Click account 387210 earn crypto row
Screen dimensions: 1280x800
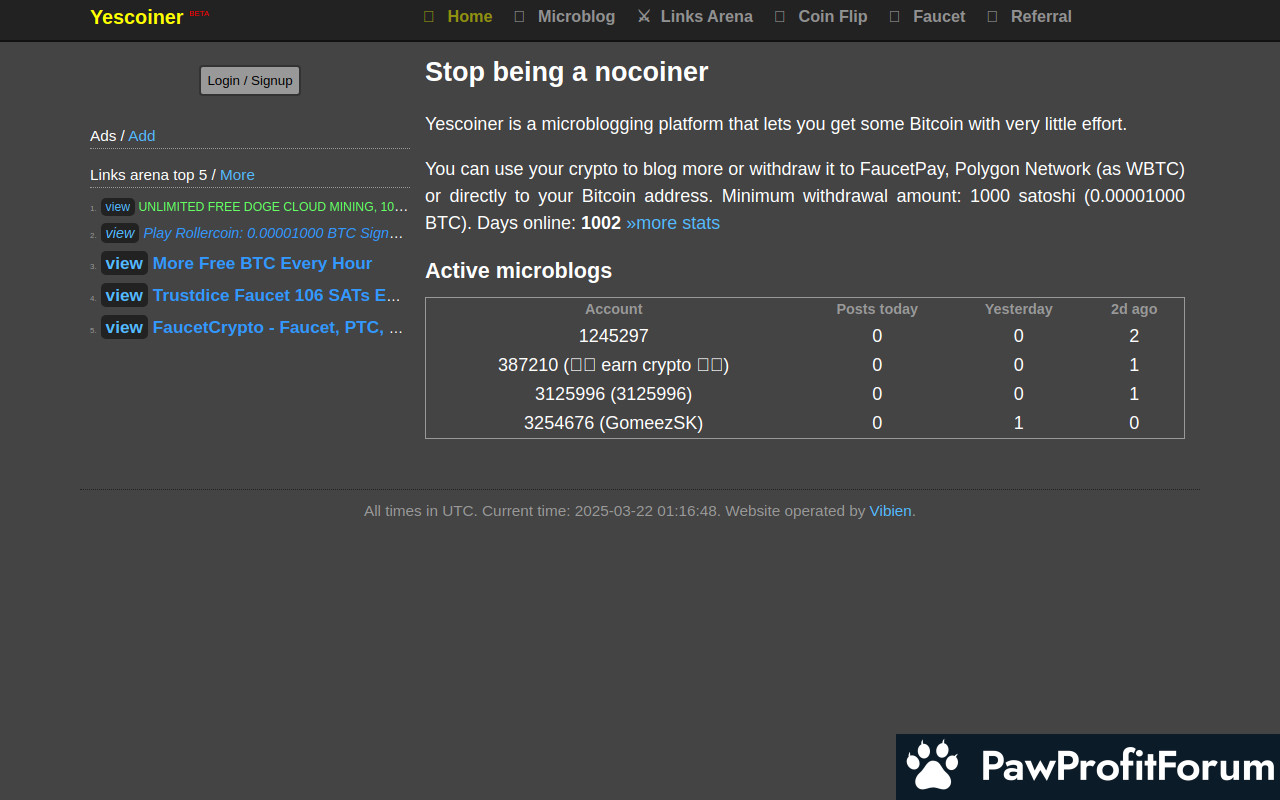coord(613,365)
